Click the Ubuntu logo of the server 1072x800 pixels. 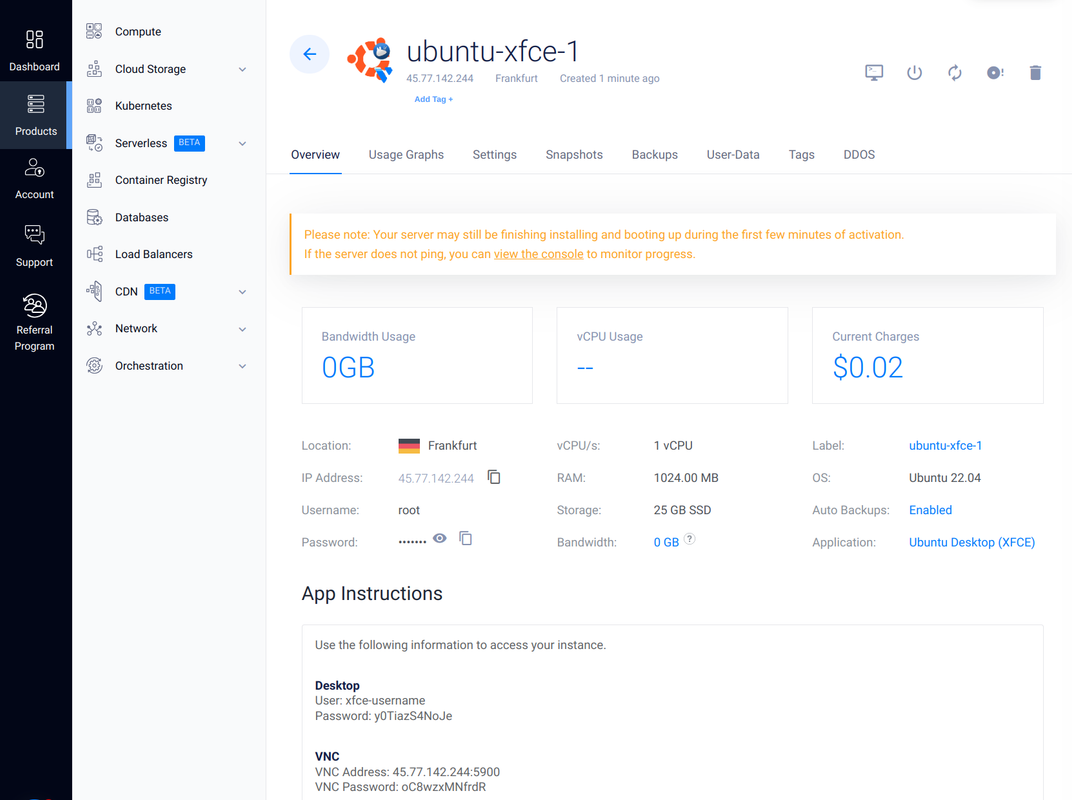click(371, 59)
